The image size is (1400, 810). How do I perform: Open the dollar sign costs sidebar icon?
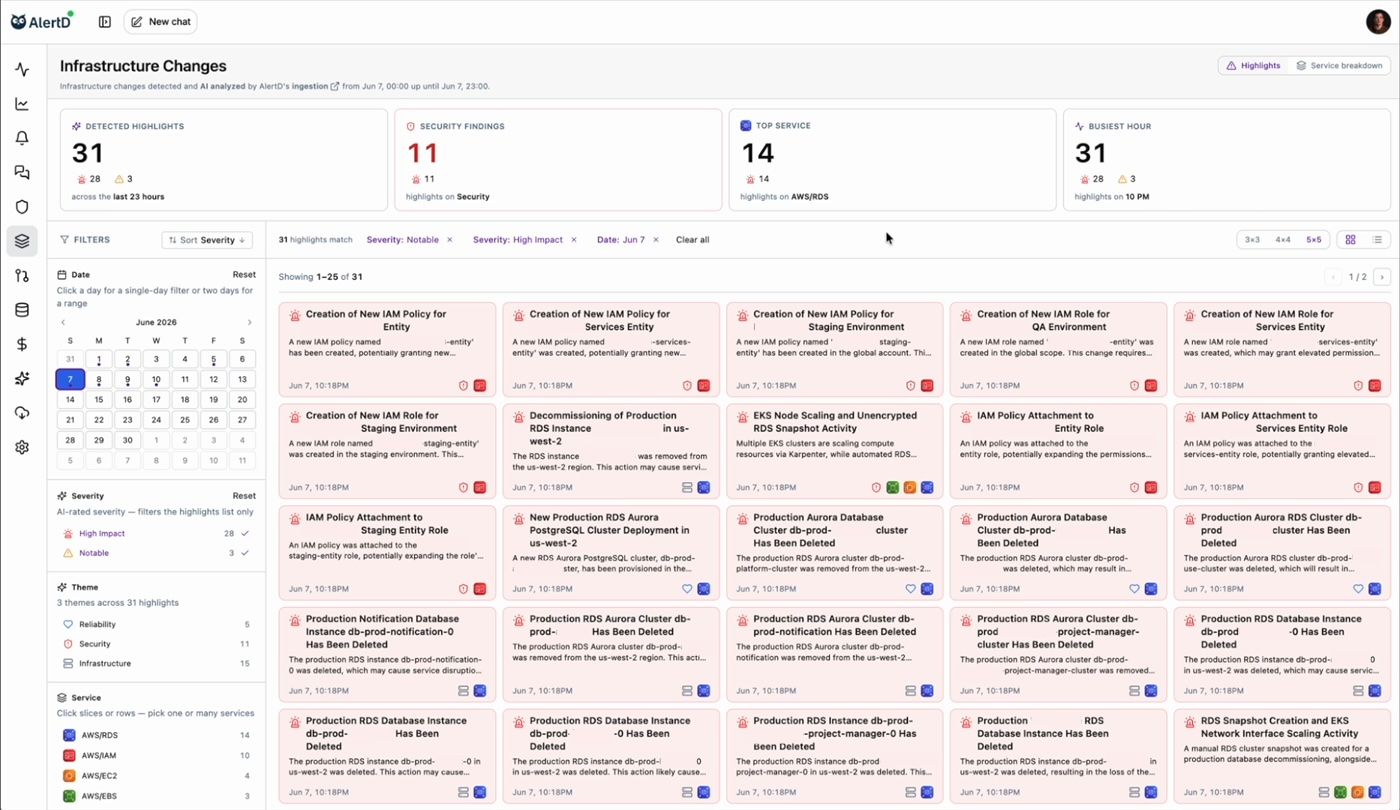(x=22, y=344)
